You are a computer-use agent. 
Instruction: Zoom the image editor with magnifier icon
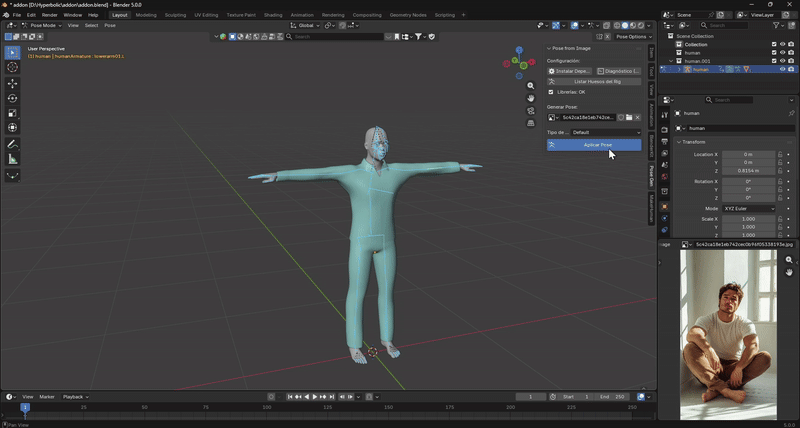pos(789,260)
